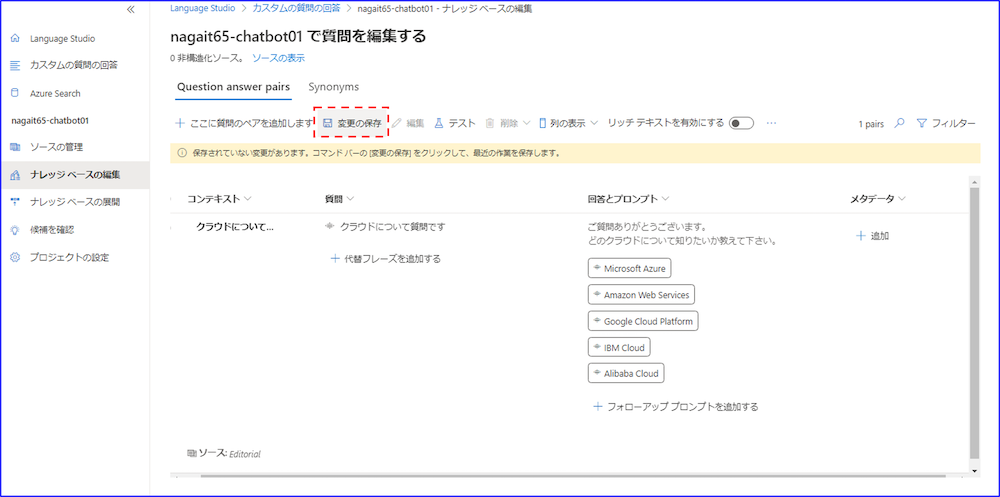
Task: Click the メタデータ 追加 plus icon
Action: (x=861, y=236)
